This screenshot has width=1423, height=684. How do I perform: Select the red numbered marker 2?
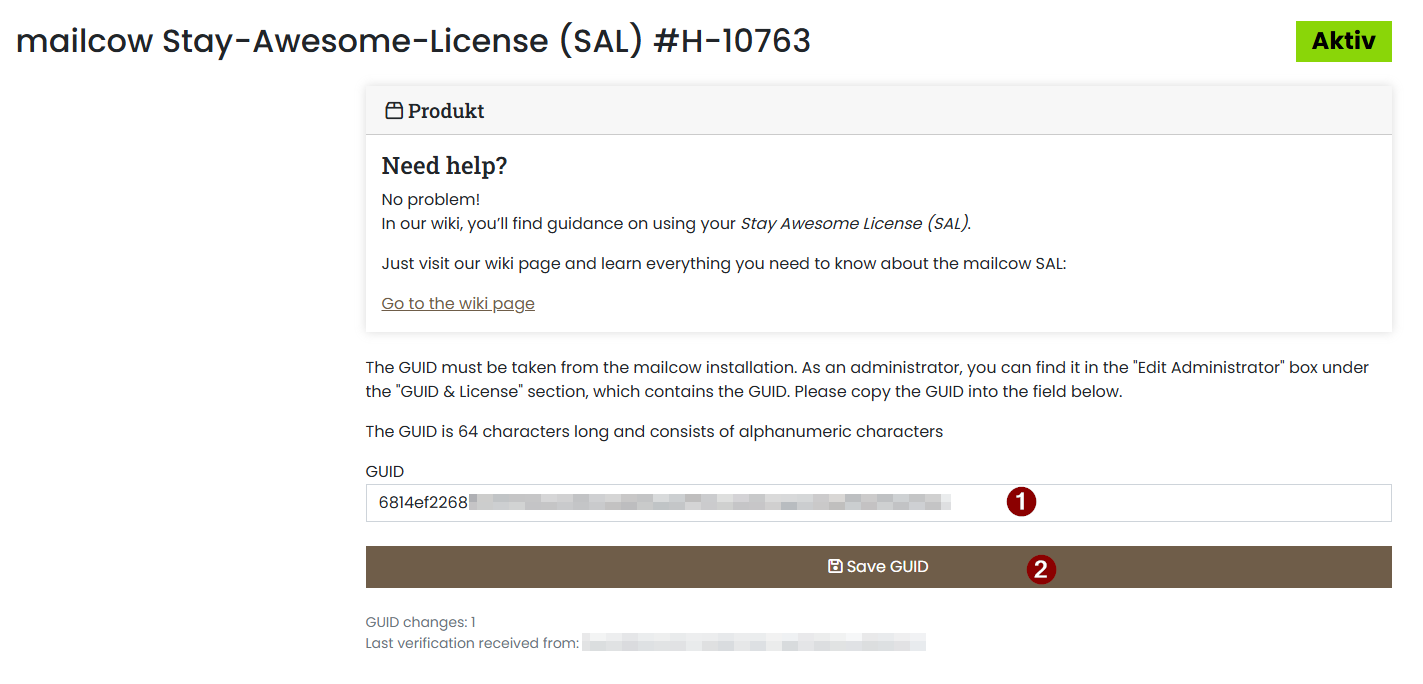point(1040,567)
